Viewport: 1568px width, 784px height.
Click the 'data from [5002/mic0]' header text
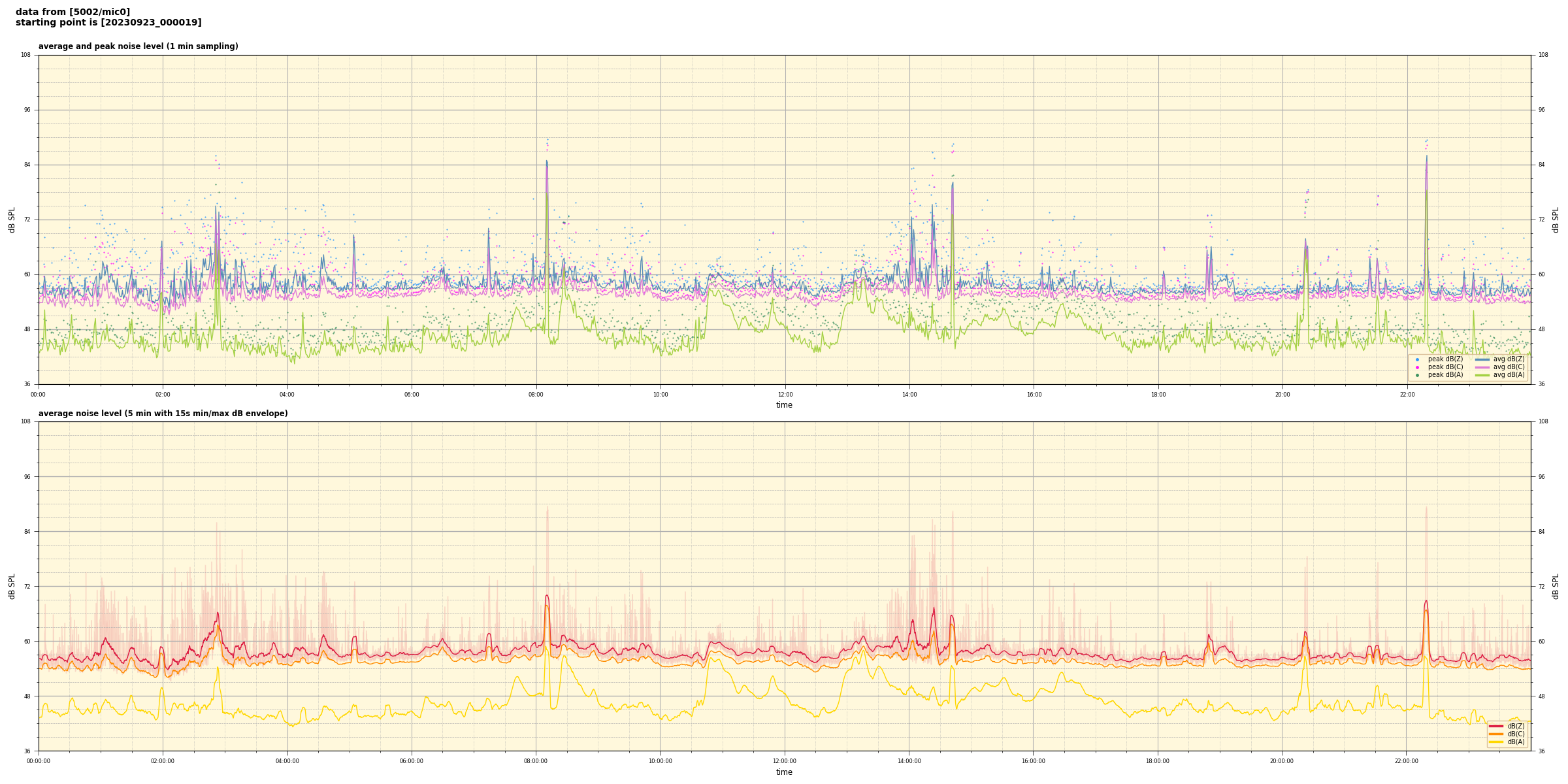73,12
